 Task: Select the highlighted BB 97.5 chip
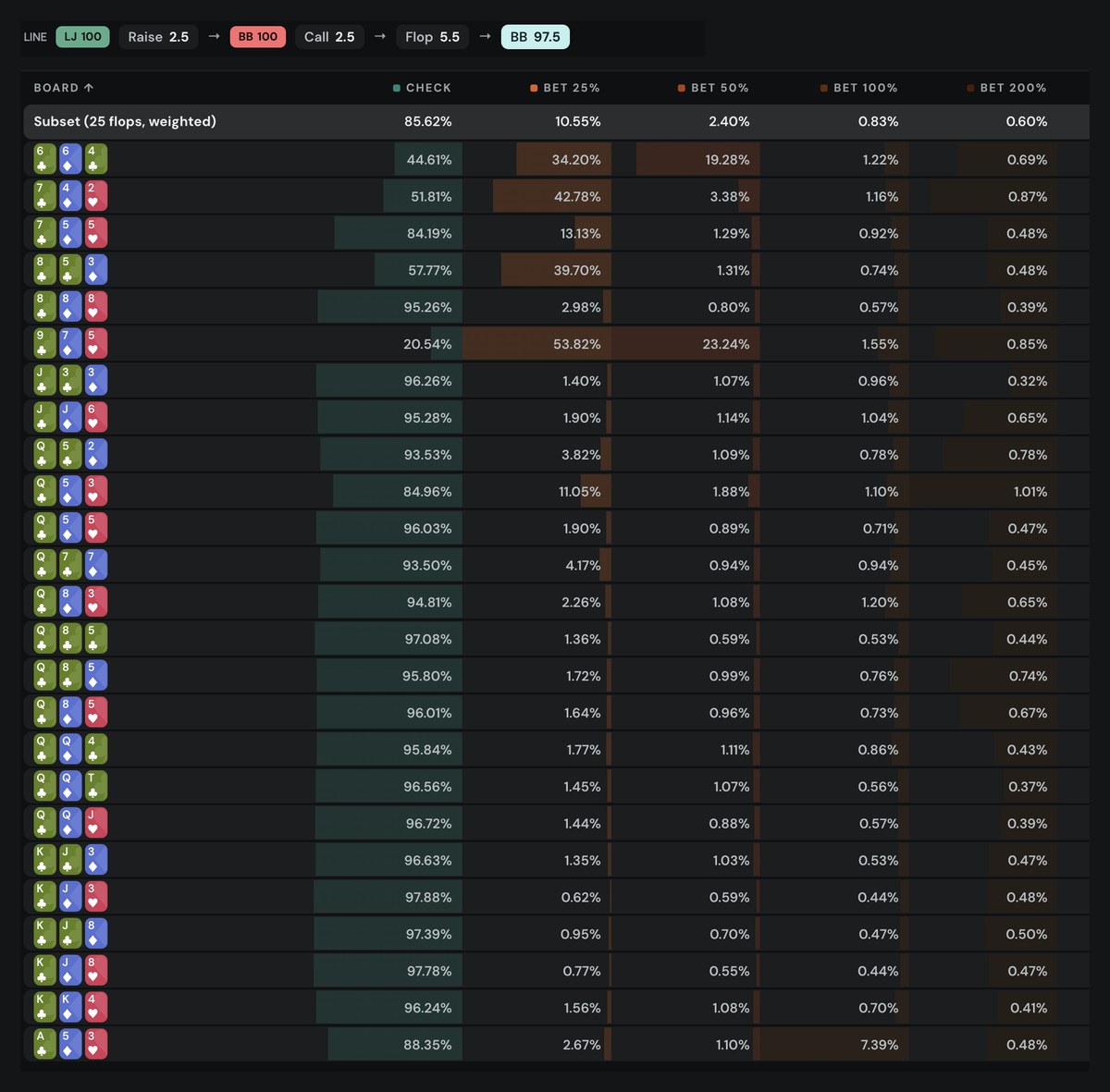pos(536,37)
